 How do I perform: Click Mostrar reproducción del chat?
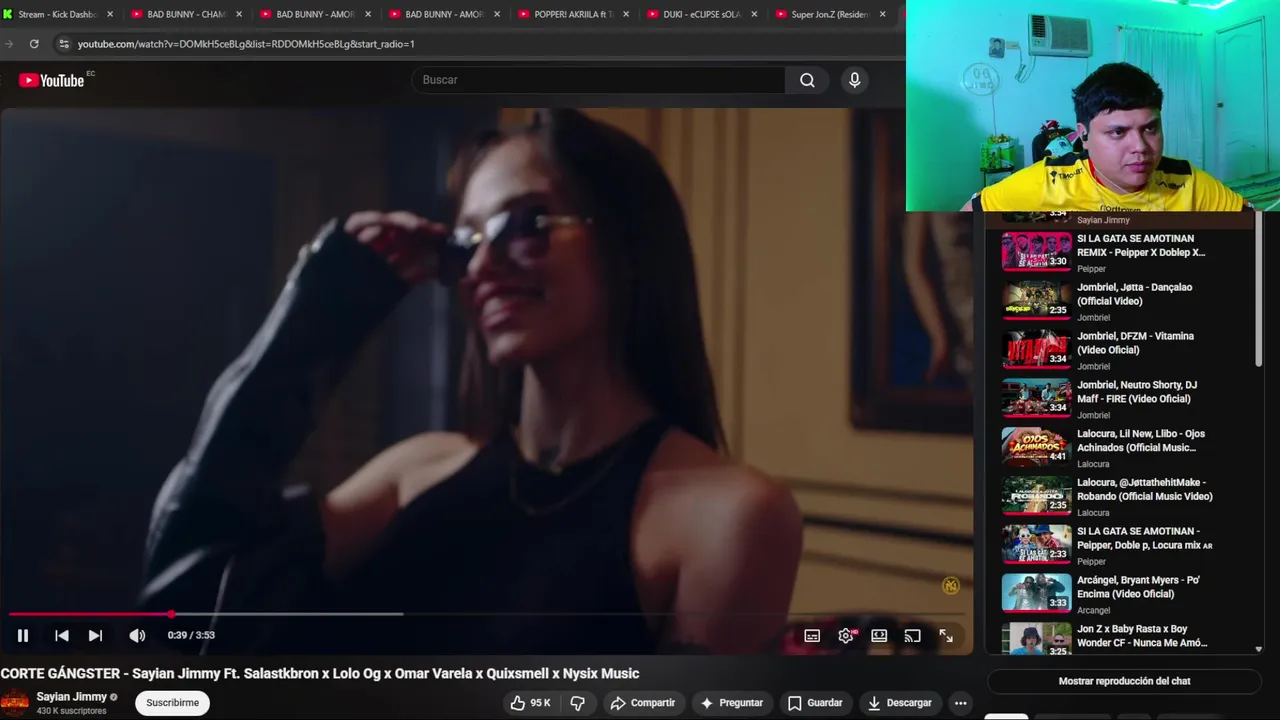(1124, 681)
